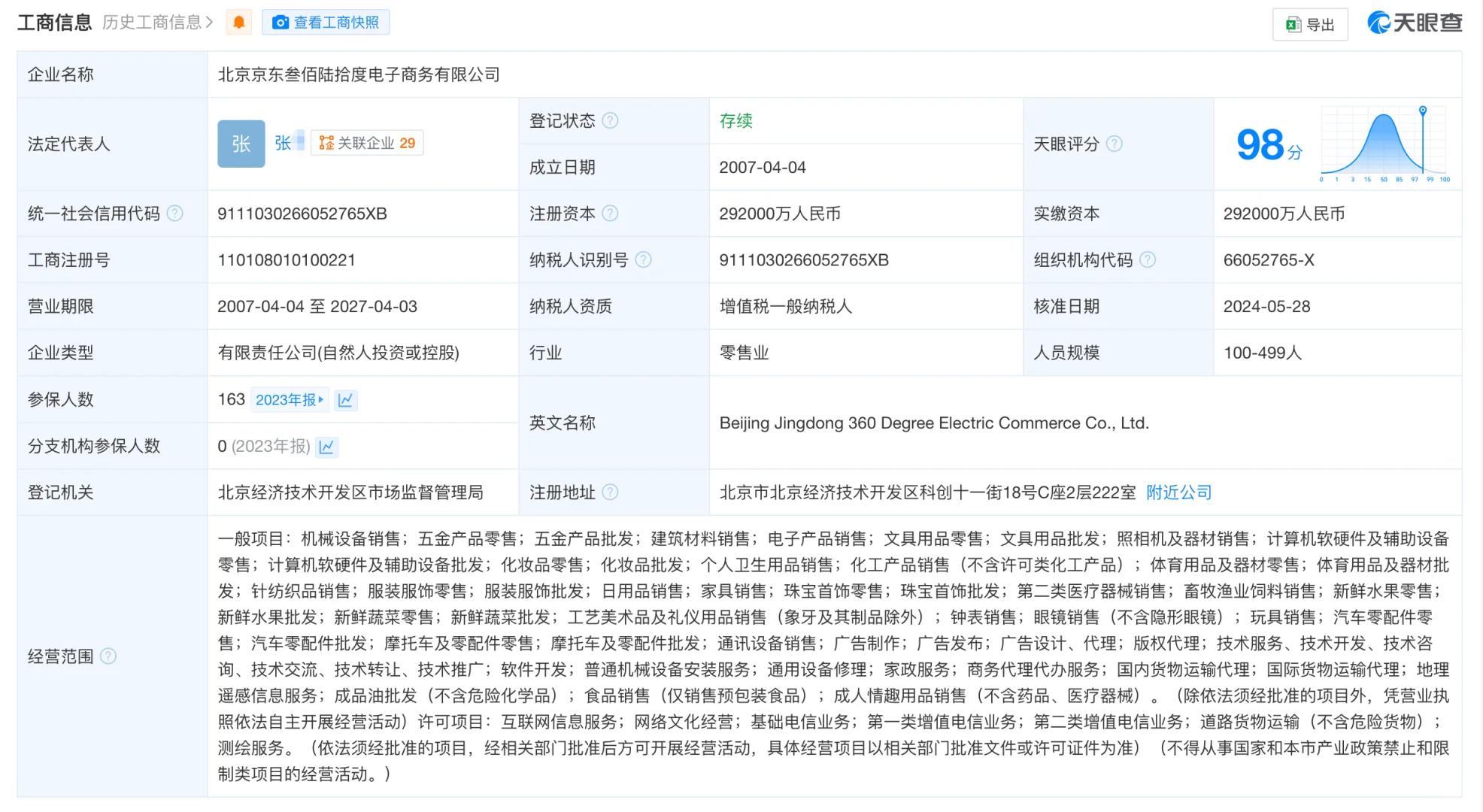Click the help icon beside 天眼评分

pos(1115,144)
